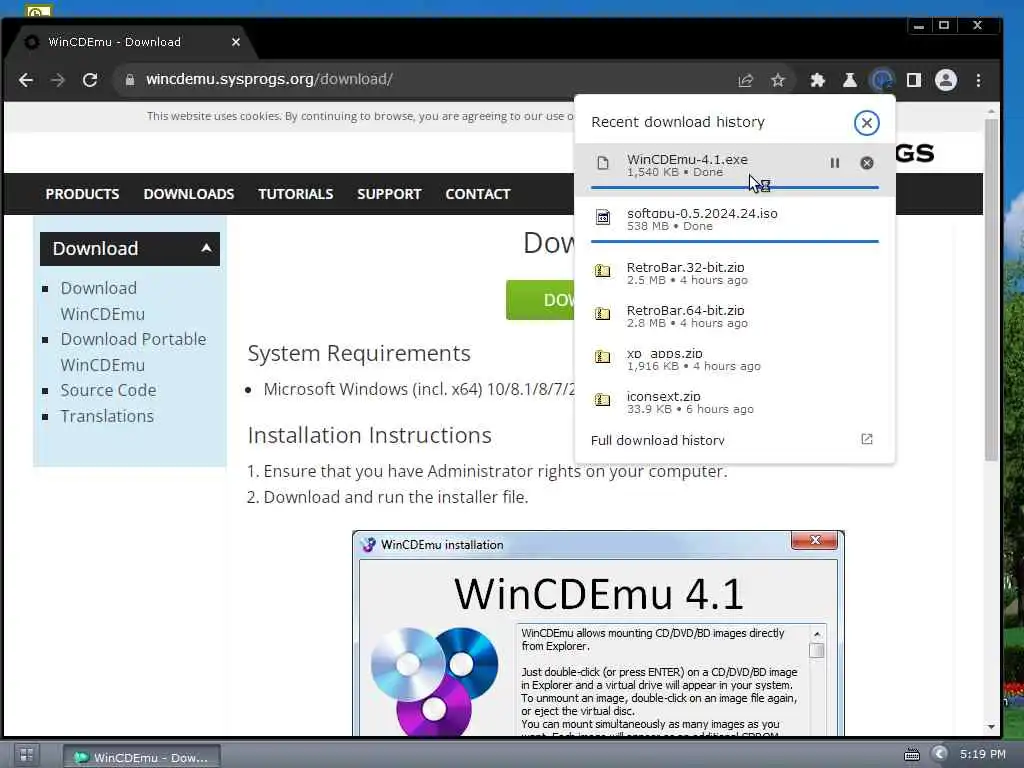Click the moon-shaped tray icon
Viewport: 1024px width, 768px height.
coord(940,754)
